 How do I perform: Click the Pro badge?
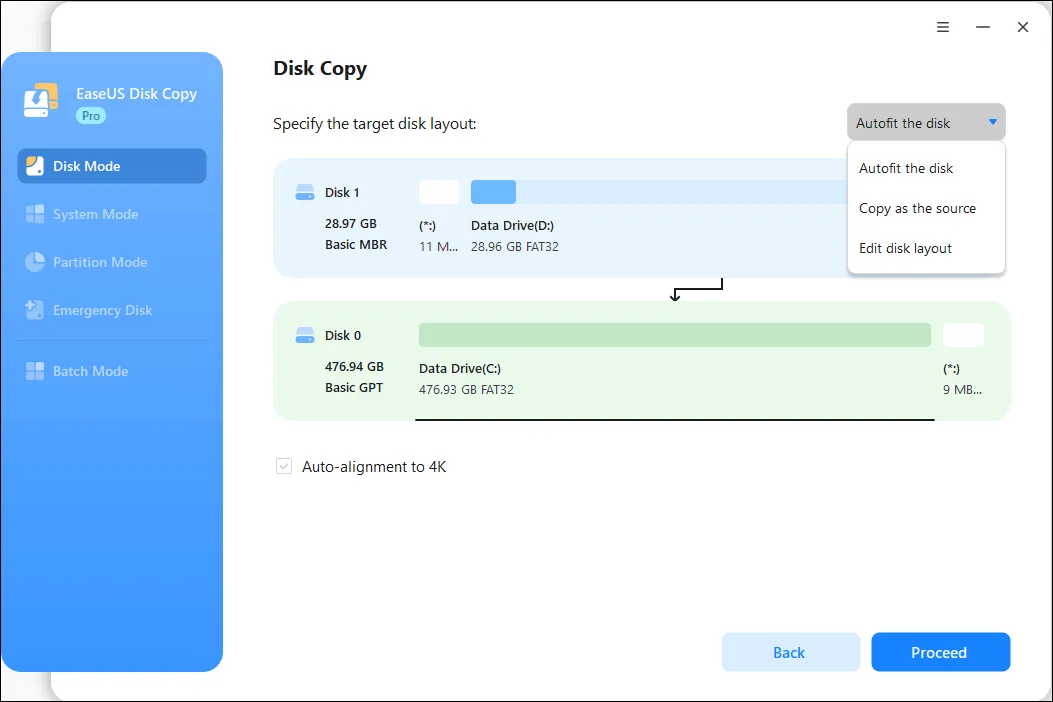click(x=91, y=116)
